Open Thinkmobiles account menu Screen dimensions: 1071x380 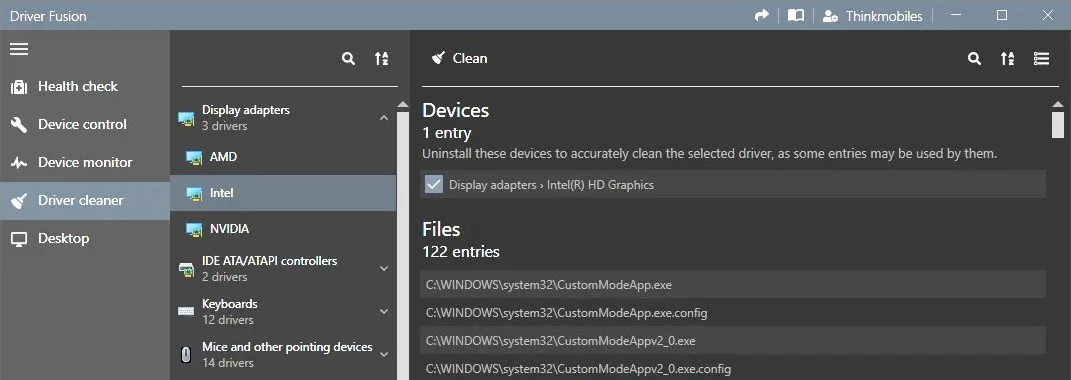(872, 16)
